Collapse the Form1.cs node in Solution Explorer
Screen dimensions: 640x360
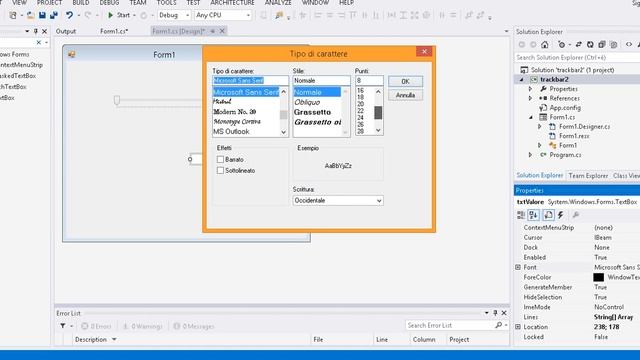531,118
